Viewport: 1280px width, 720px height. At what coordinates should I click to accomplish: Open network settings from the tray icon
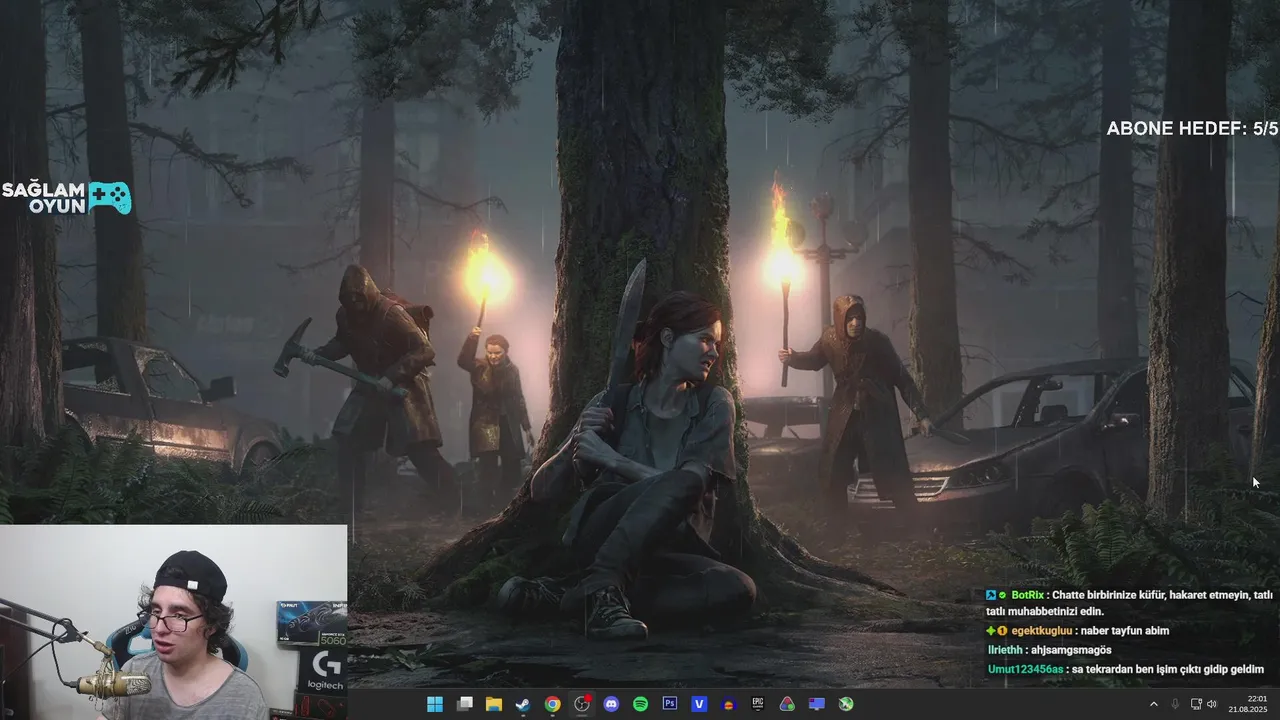click(x=1196, y=704)
